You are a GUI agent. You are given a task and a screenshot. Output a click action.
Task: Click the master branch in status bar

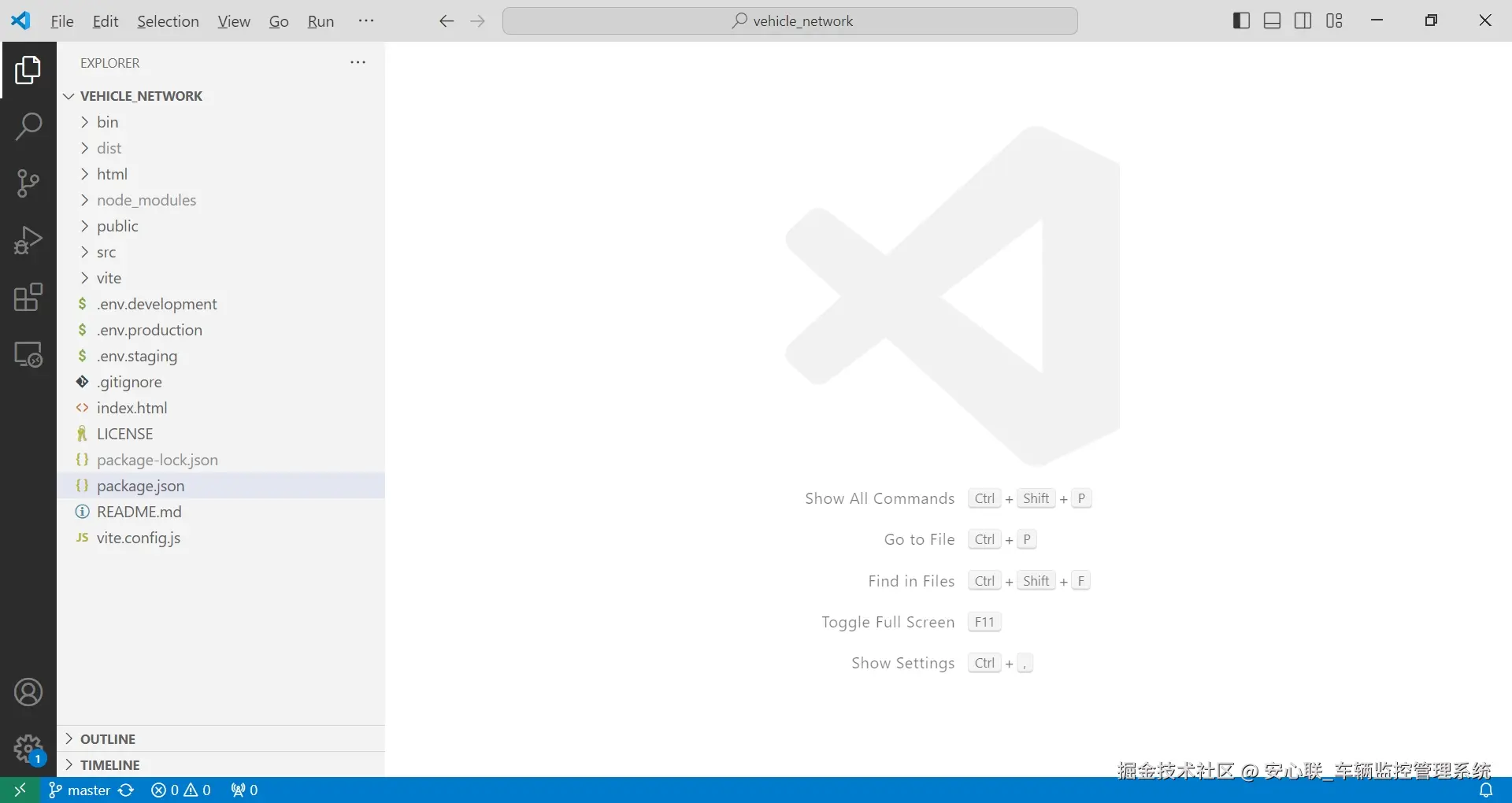click(80, 790)
